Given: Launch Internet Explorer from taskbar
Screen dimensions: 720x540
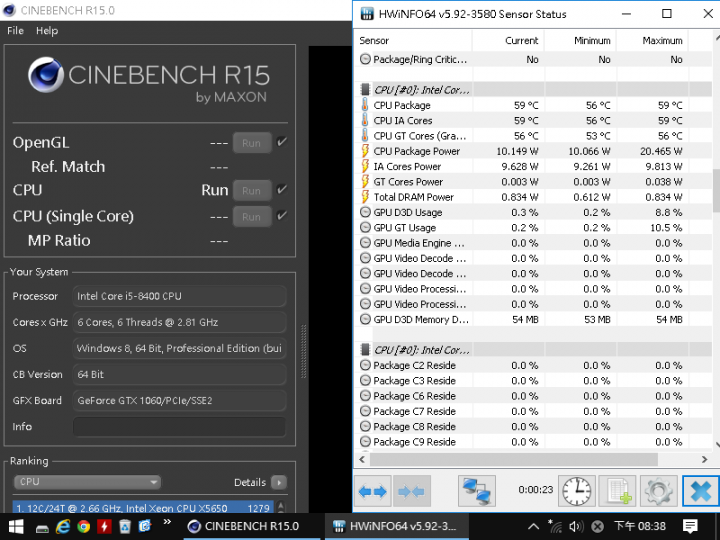Looking at the screenshot, I should (63, 526).
